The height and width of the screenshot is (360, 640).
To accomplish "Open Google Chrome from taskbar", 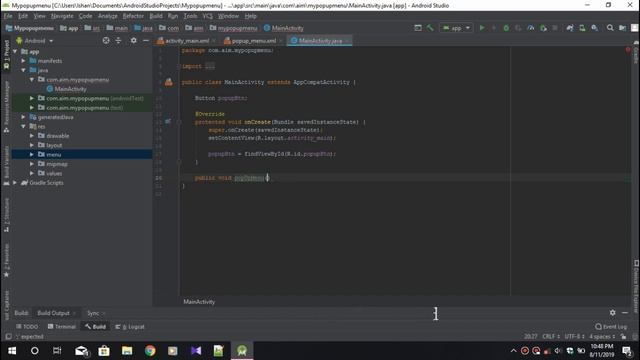I will pos(150,351).
